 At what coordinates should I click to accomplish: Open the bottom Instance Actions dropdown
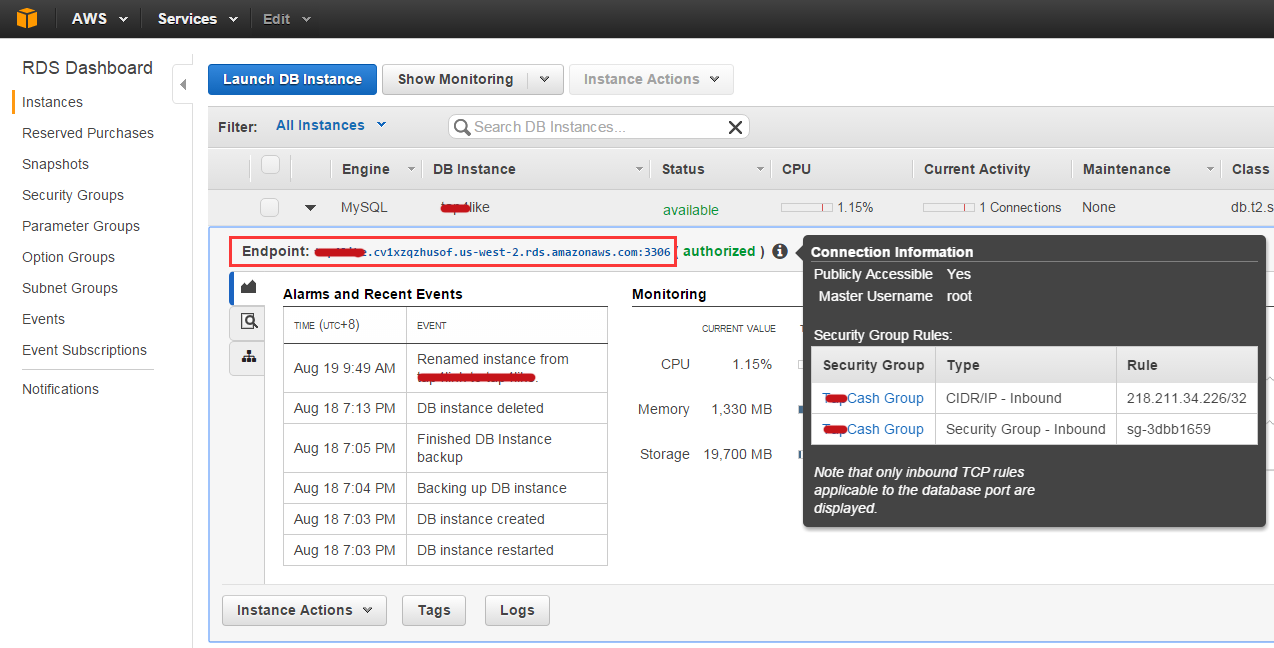pyautogui.click(x=304, y=610)
